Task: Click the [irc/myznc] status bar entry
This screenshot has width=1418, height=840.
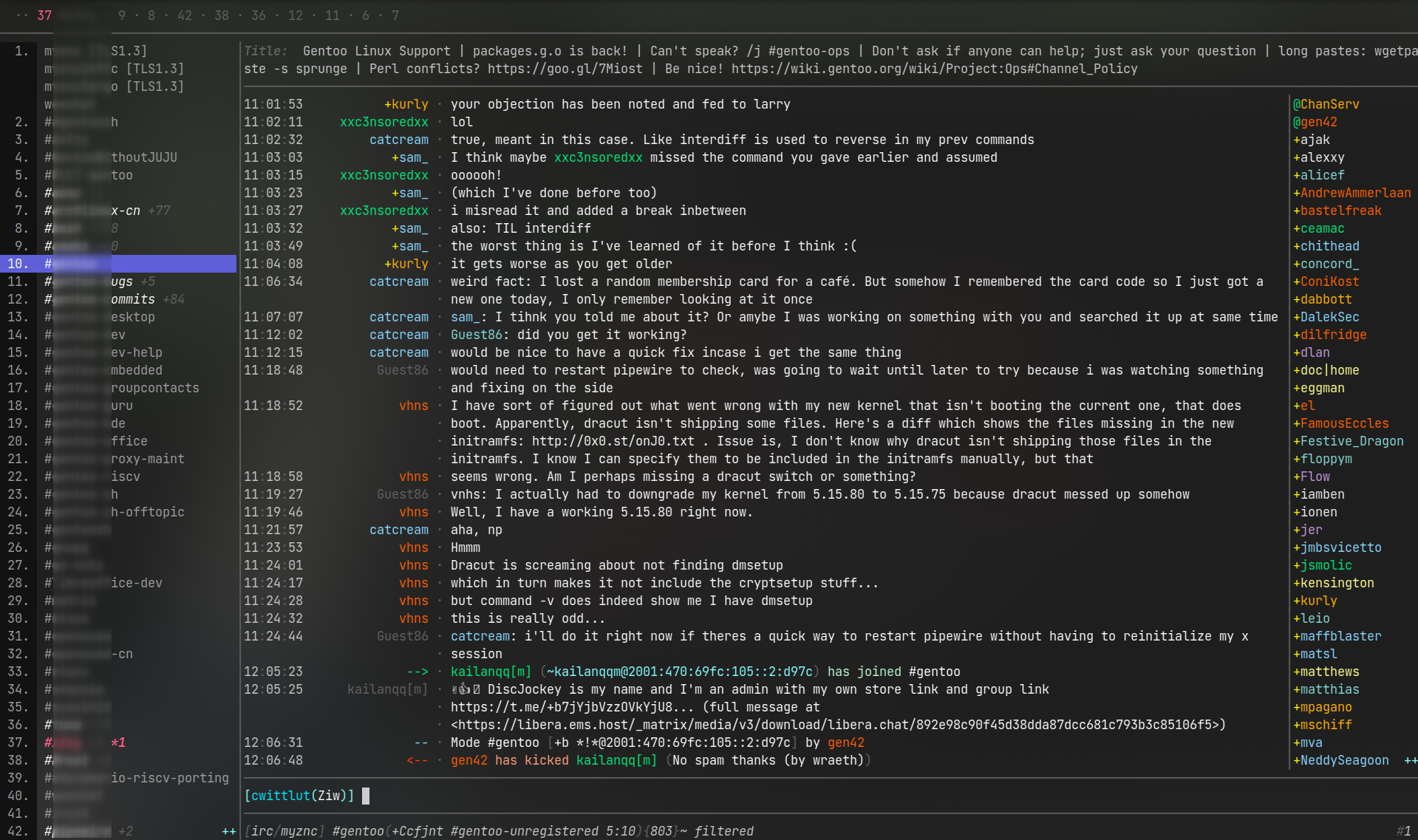Action: coord(284,831)
